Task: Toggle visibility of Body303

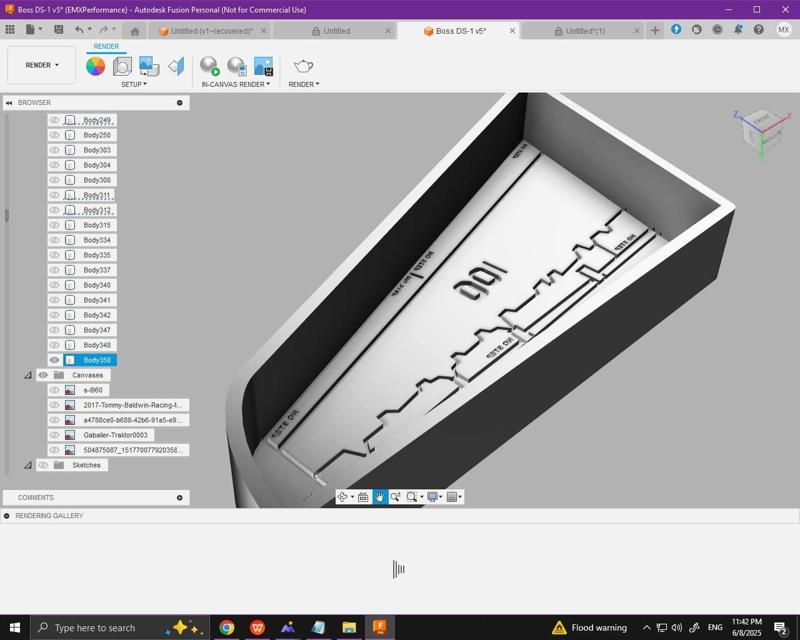Action: tap(54, 150)
